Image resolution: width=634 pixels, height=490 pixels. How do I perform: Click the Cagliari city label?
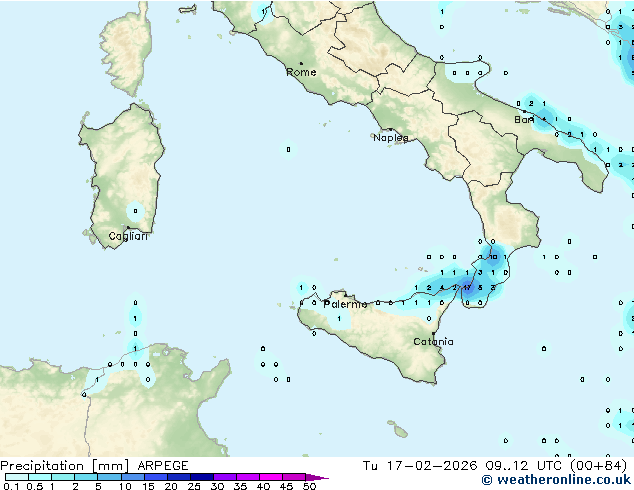[x=128, y=236]
